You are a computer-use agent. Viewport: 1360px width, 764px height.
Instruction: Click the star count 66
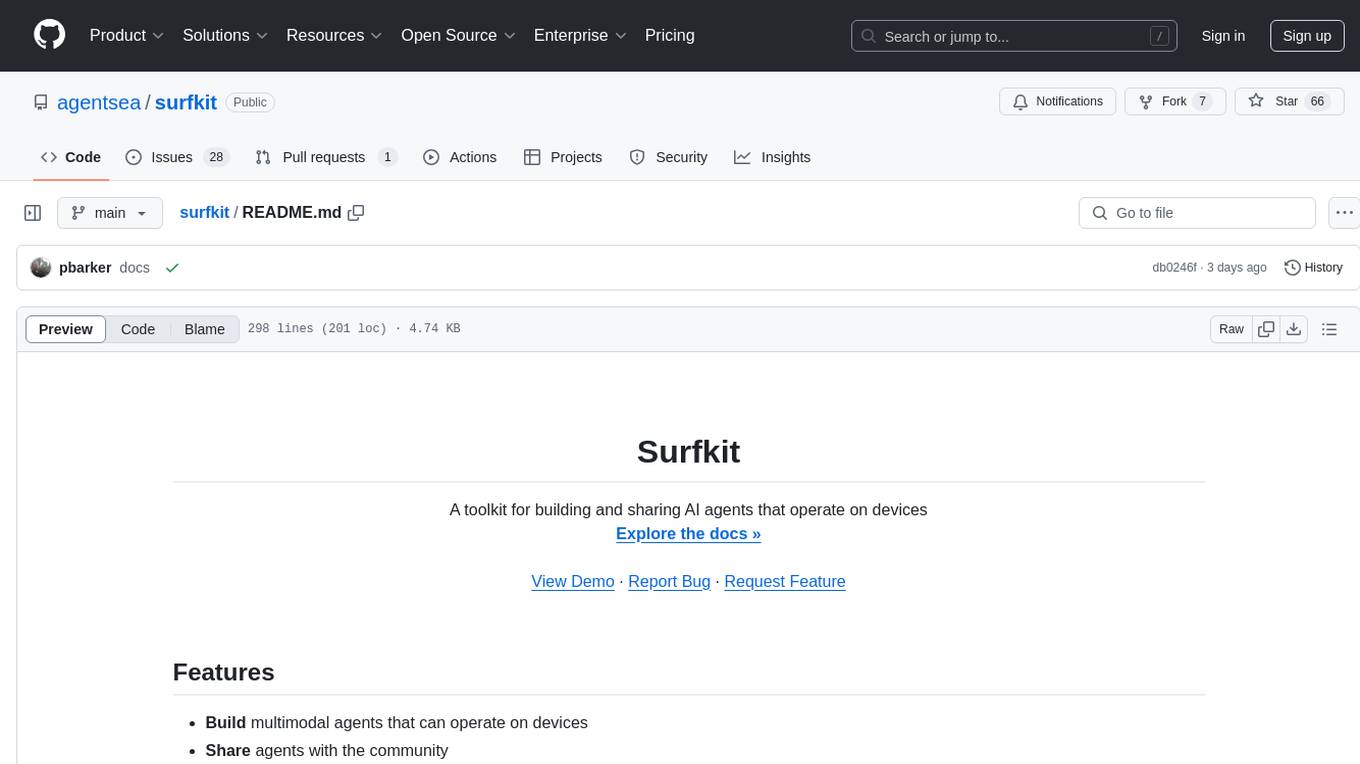[x=1317, y=101]
